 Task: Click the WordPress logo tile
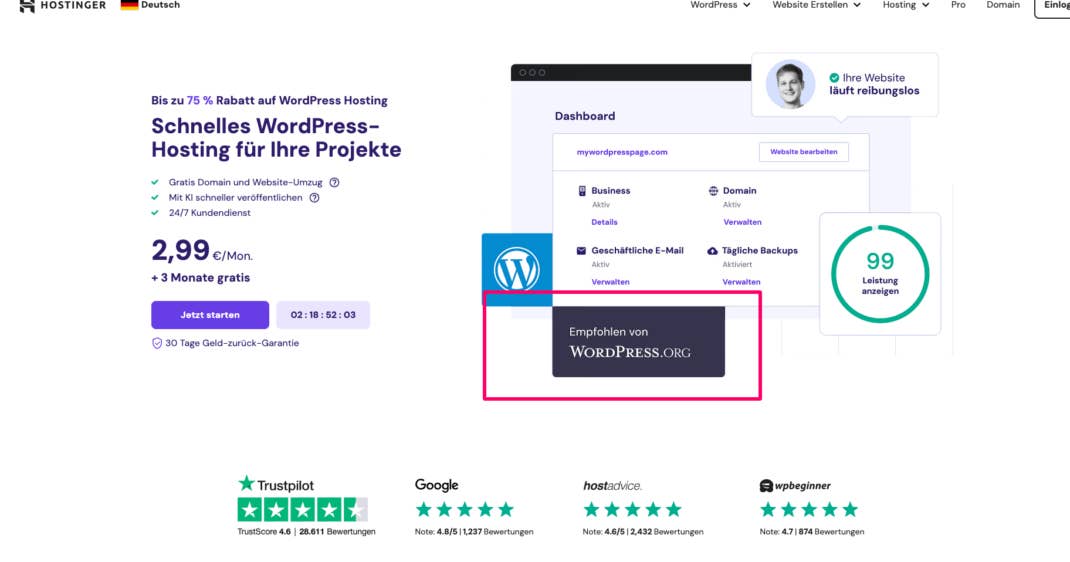(x=517, y=269)
